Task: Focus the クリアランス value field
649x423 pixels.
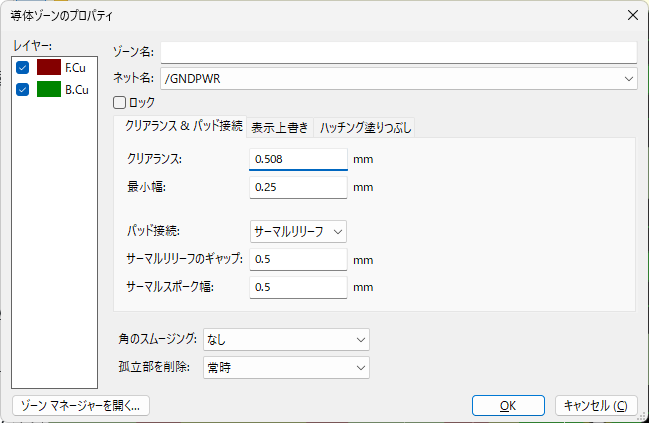Action: pos(297,159)
